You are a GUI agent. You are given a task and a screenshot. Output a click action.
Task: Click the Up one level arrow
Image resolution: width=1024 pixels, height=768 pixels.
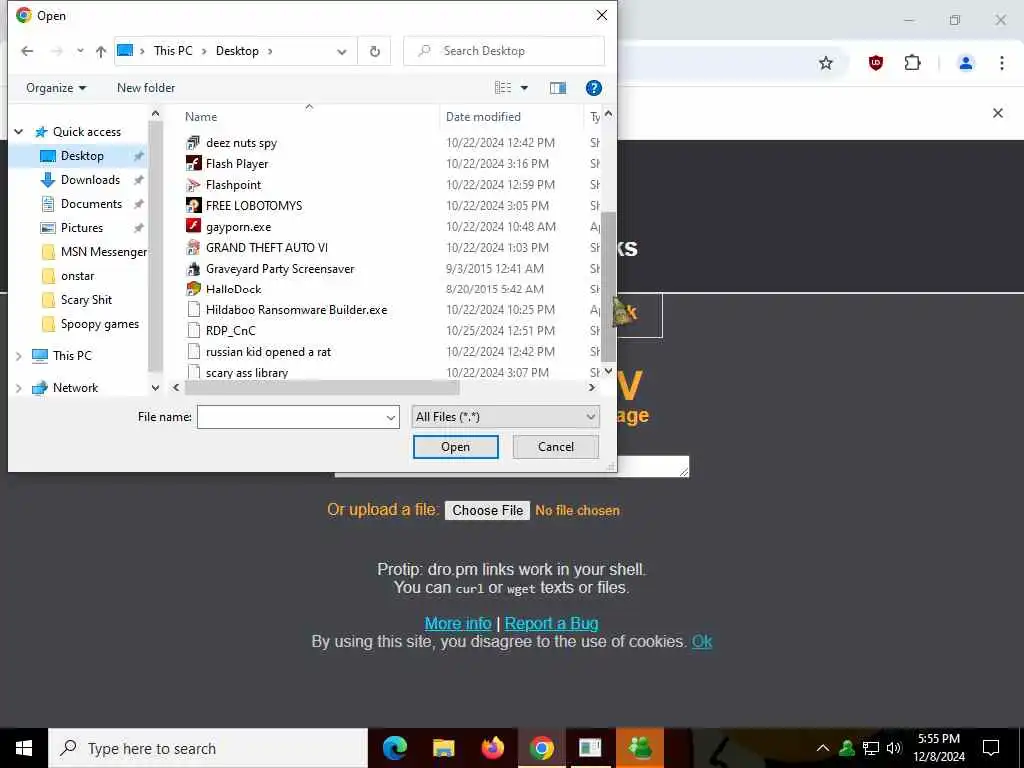point(101,51)
